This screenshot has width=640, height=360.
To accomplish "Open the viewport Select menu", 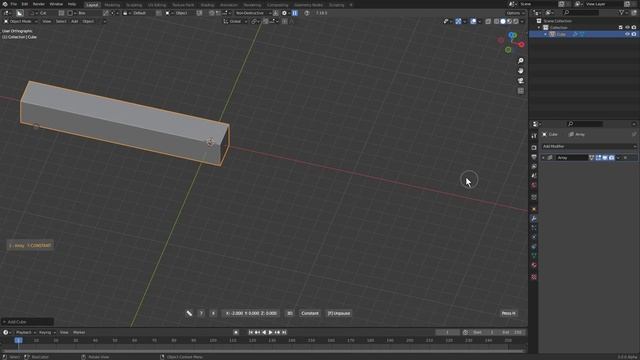I will tap(61, 21).
